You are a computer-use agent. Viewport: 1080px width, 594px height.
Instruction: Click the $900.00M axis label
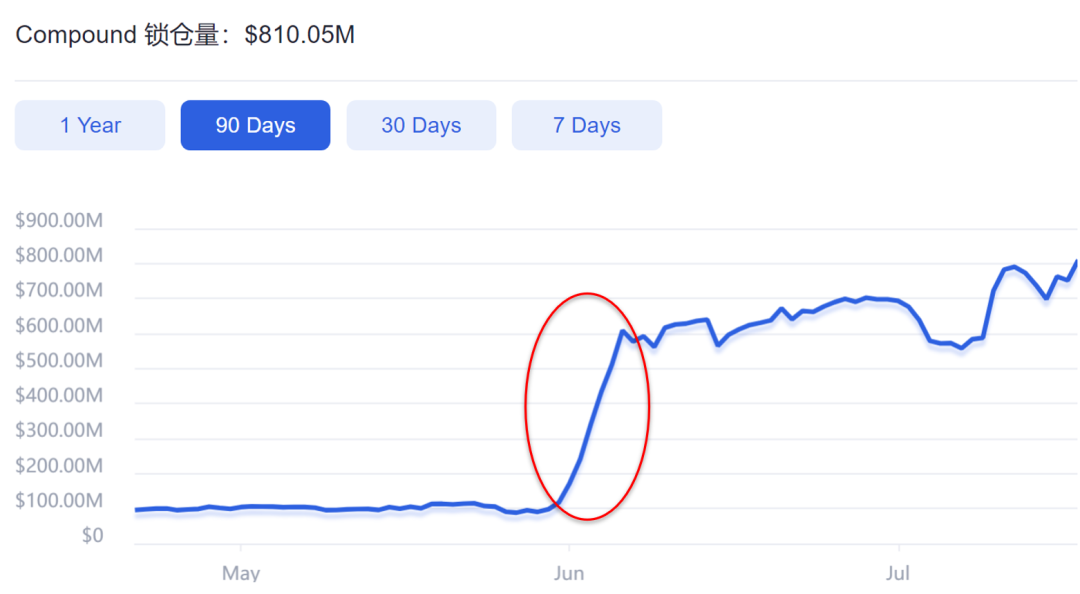59,221
